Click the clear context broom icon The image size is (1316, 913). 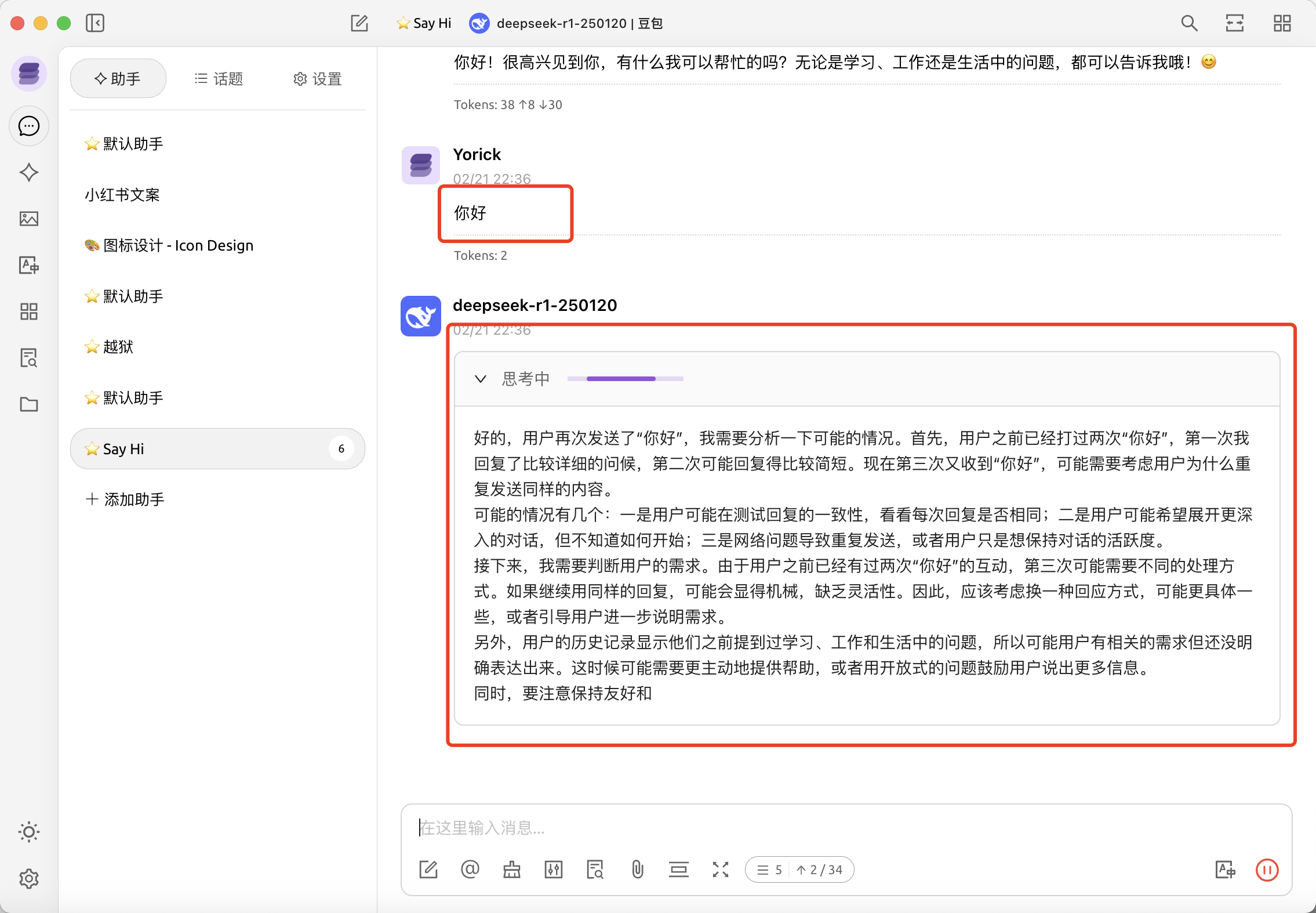pos(511,869)
